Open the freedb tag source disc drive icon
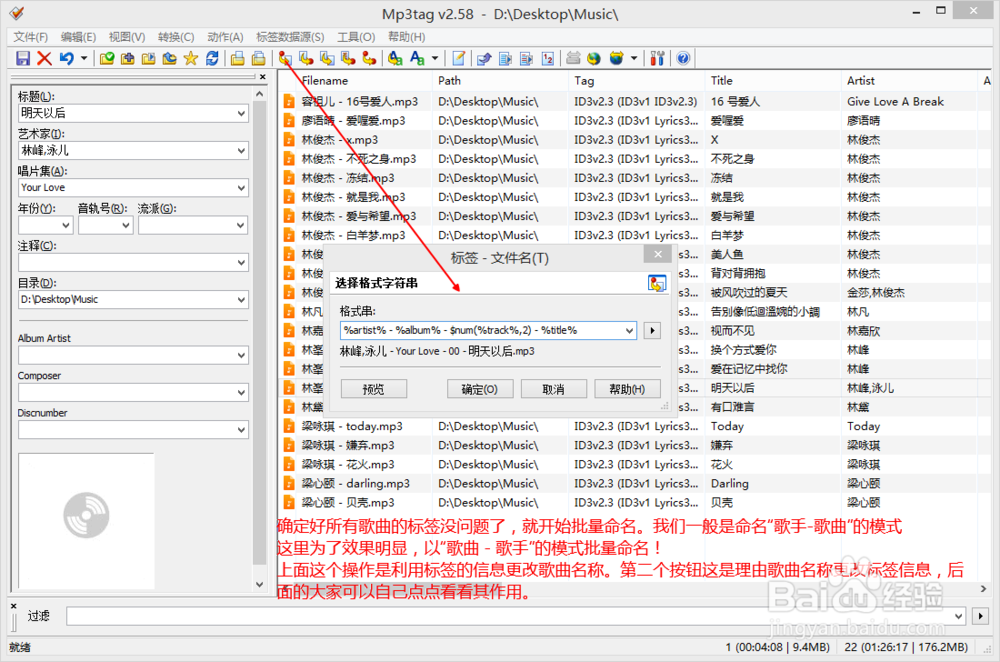1000x662 pixels. [x=573, y=59]
